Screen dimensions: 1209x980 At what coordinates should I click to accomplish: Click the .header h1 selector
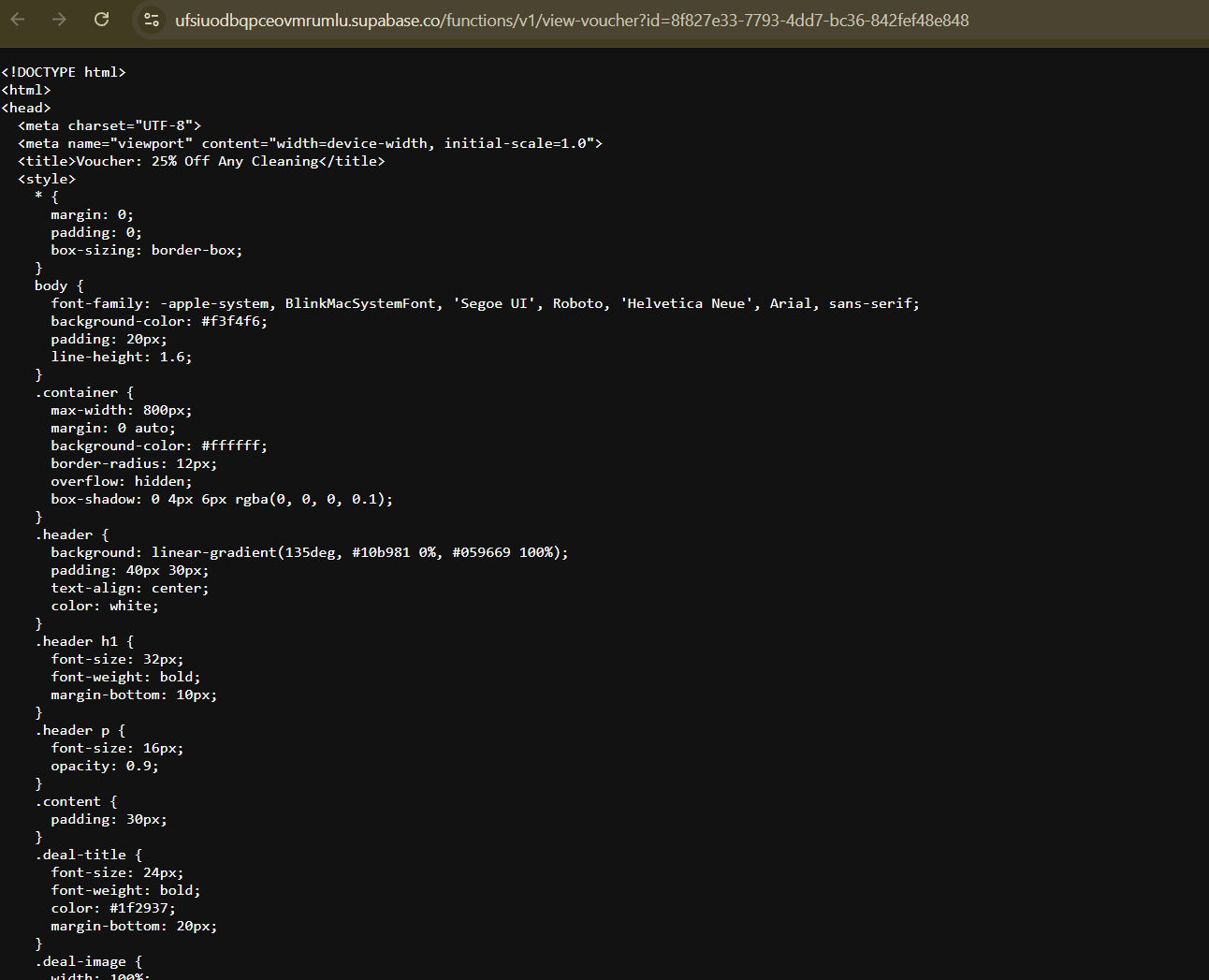click(x=84, y=641)
